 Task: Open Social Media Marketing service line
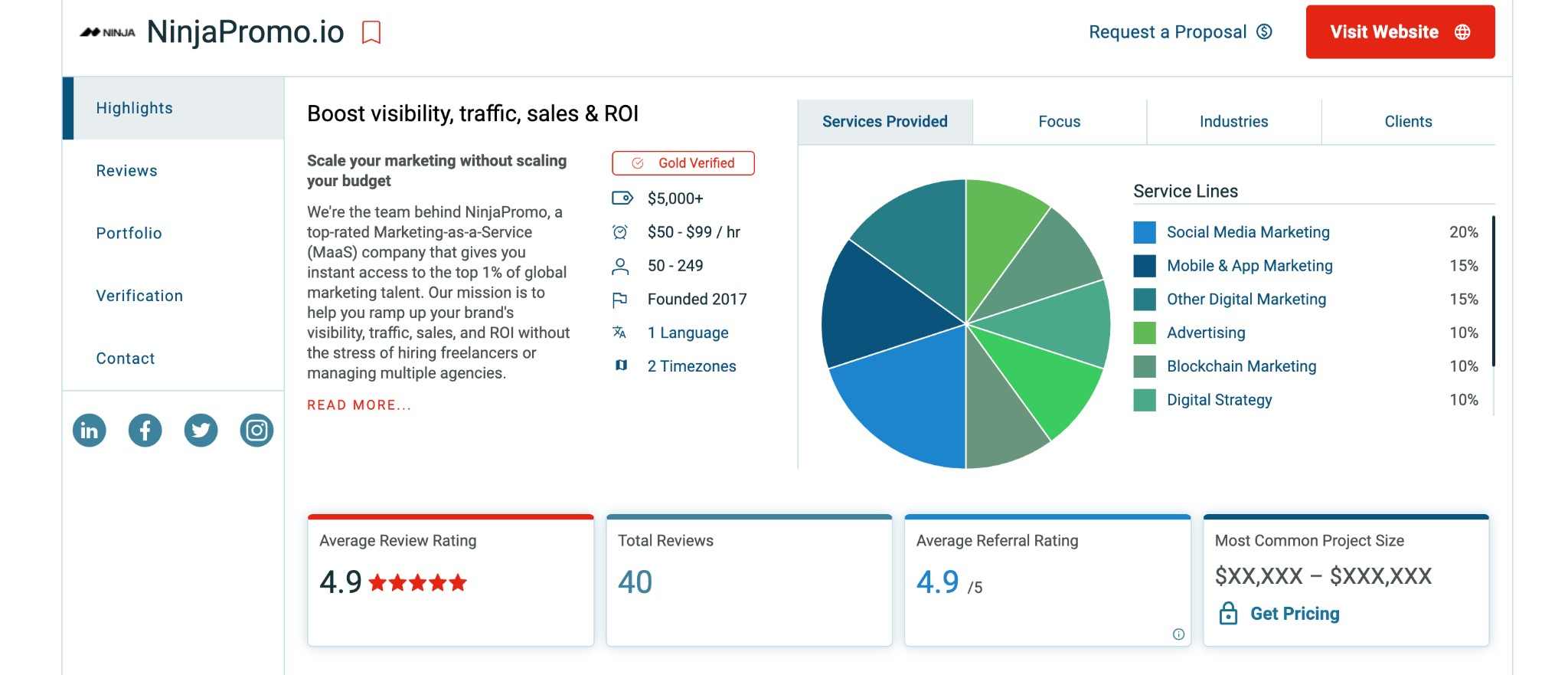tap(1248, 232)
